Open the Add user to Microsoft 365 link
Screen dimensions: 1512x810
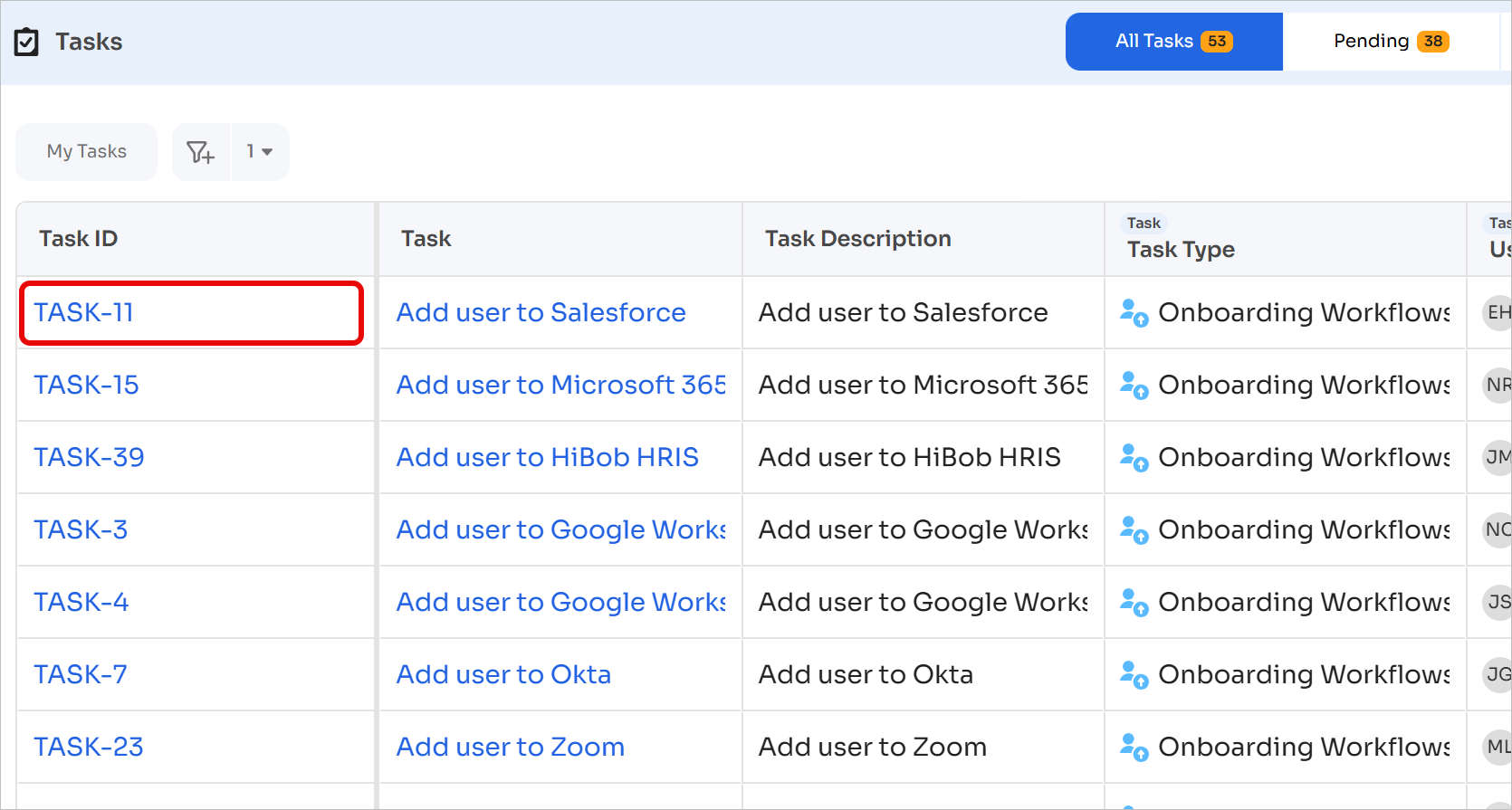pyautogui.click(x=561, y=385)
